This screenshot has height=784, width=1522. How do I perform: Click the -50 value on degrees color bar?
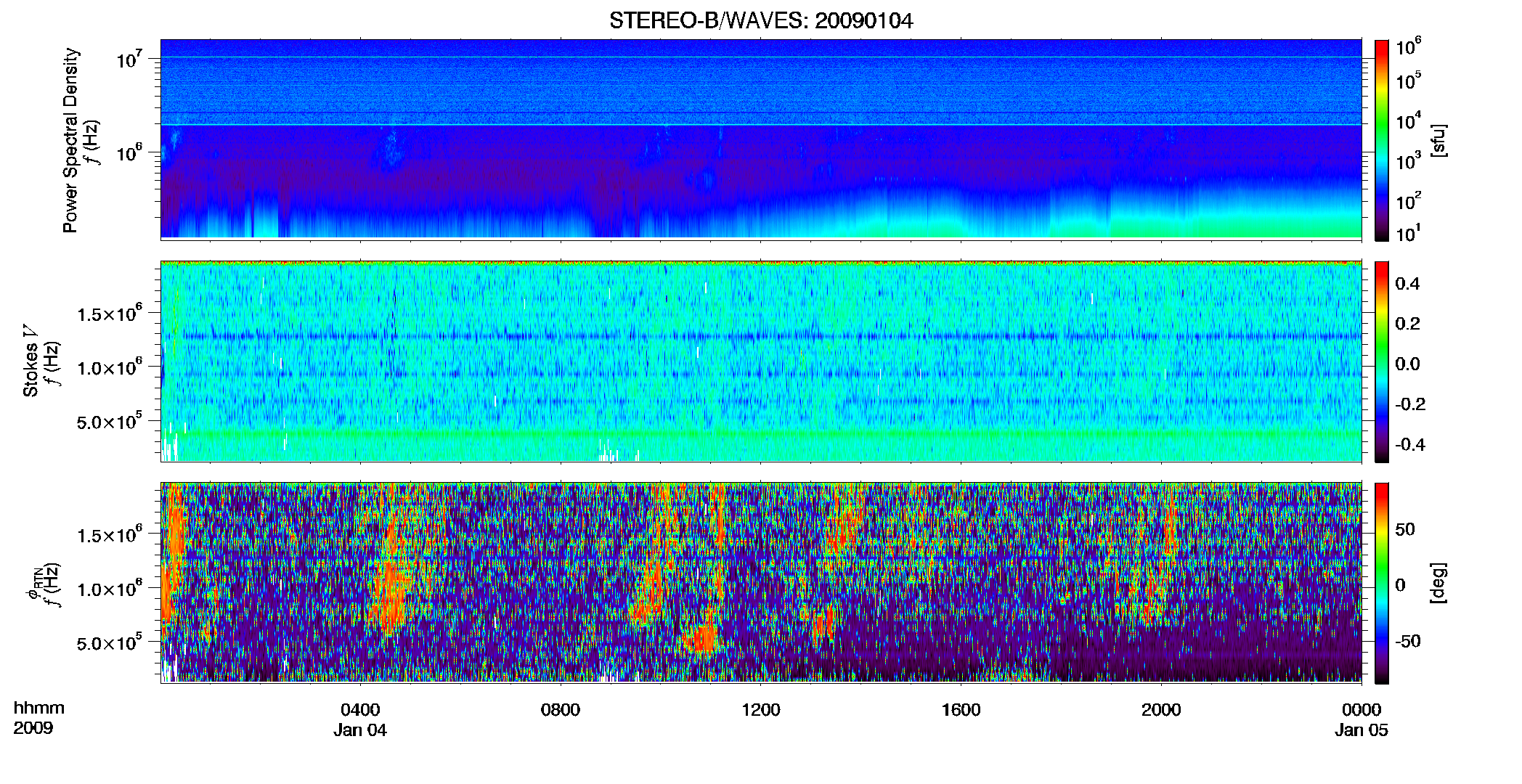coord(1408,641)
